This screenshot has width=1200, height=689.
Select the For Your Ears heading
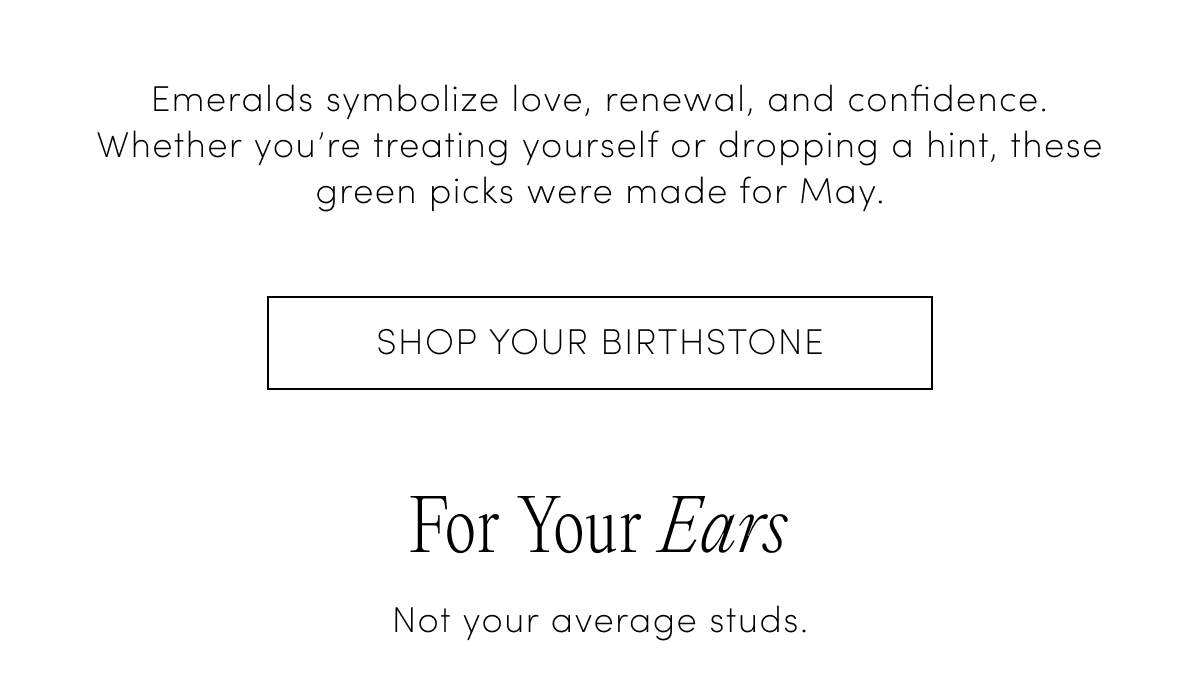tap(599, 526)
